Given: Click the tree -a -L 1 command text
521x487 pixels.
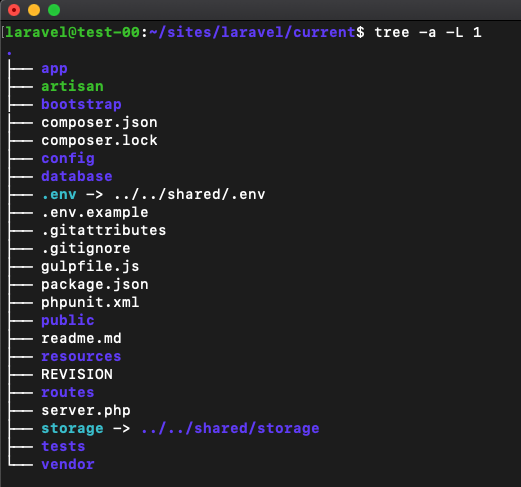Looking at the screenshot, I should pos(428,33).
